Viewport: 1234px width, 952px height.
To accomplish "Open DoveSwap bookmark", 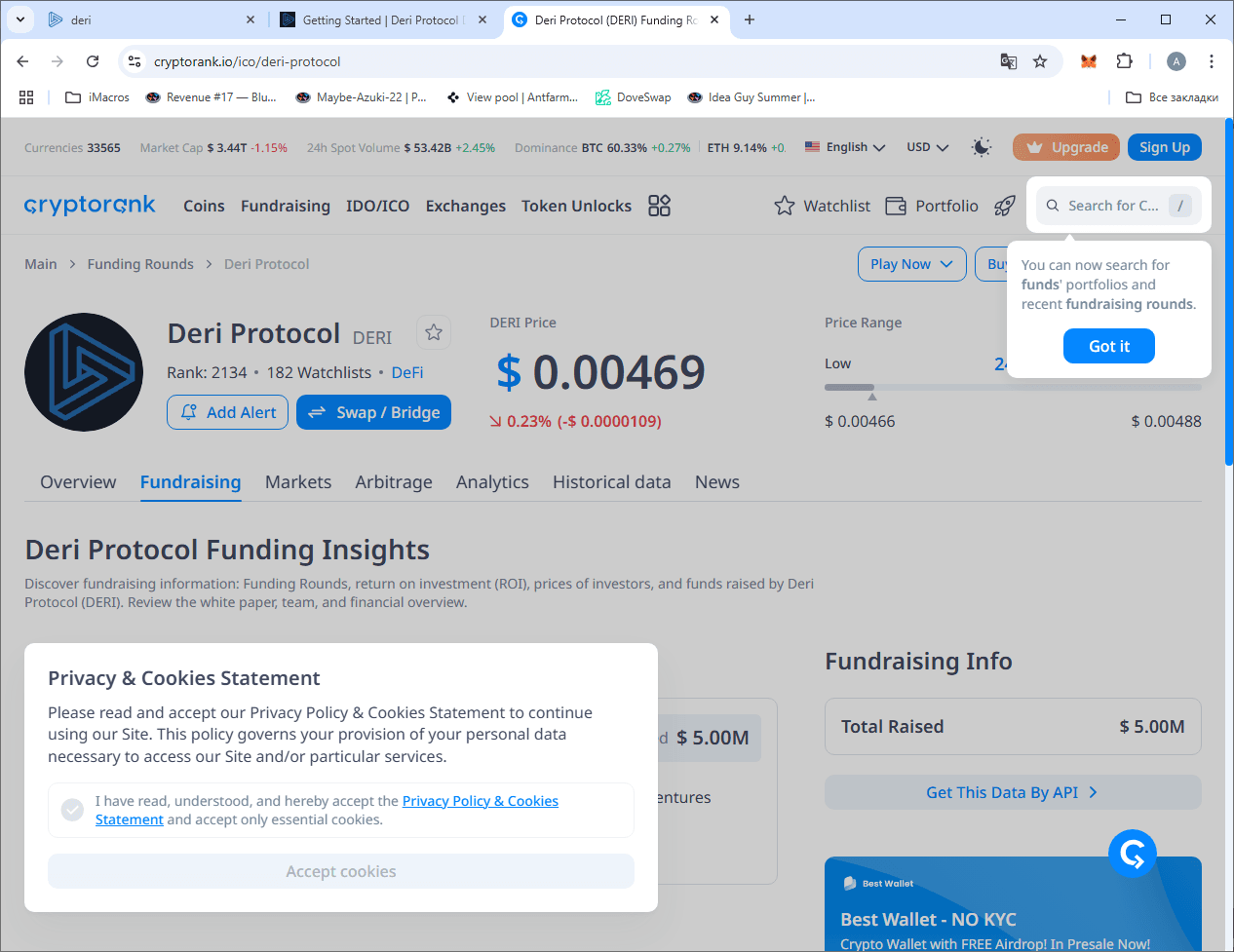I will pyautogui.click(x=634, y=97).
